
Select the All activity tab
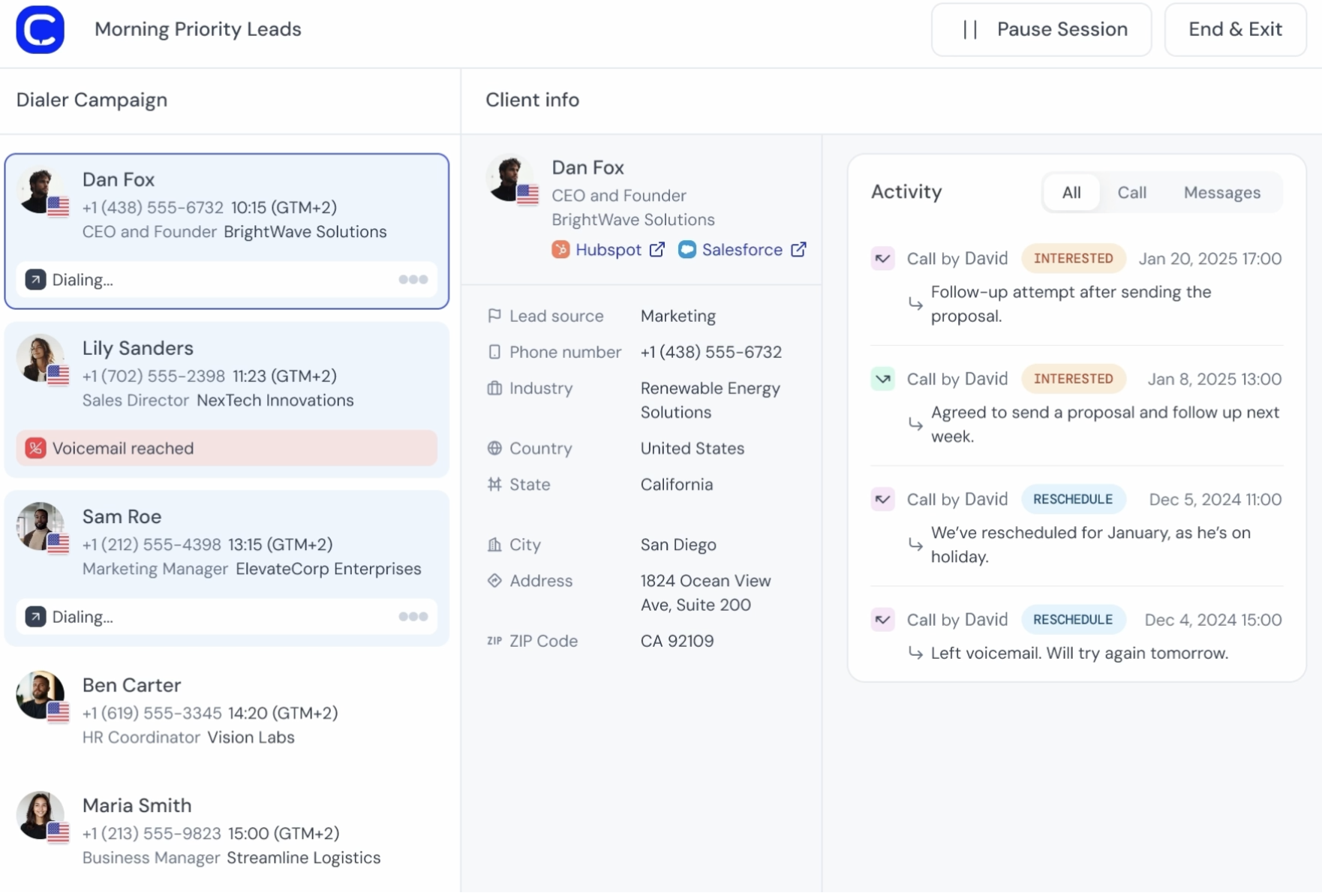click(x=1071, y=193)
